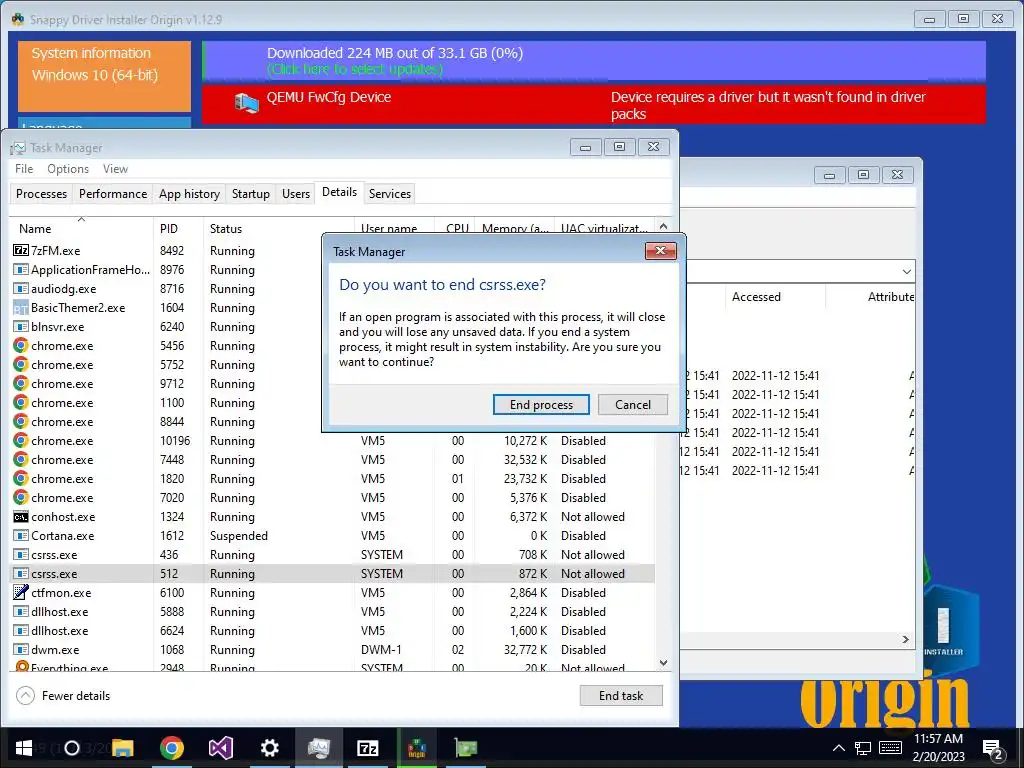Switch to the Performance tab

pyautogui.click(x=113, y=194)
